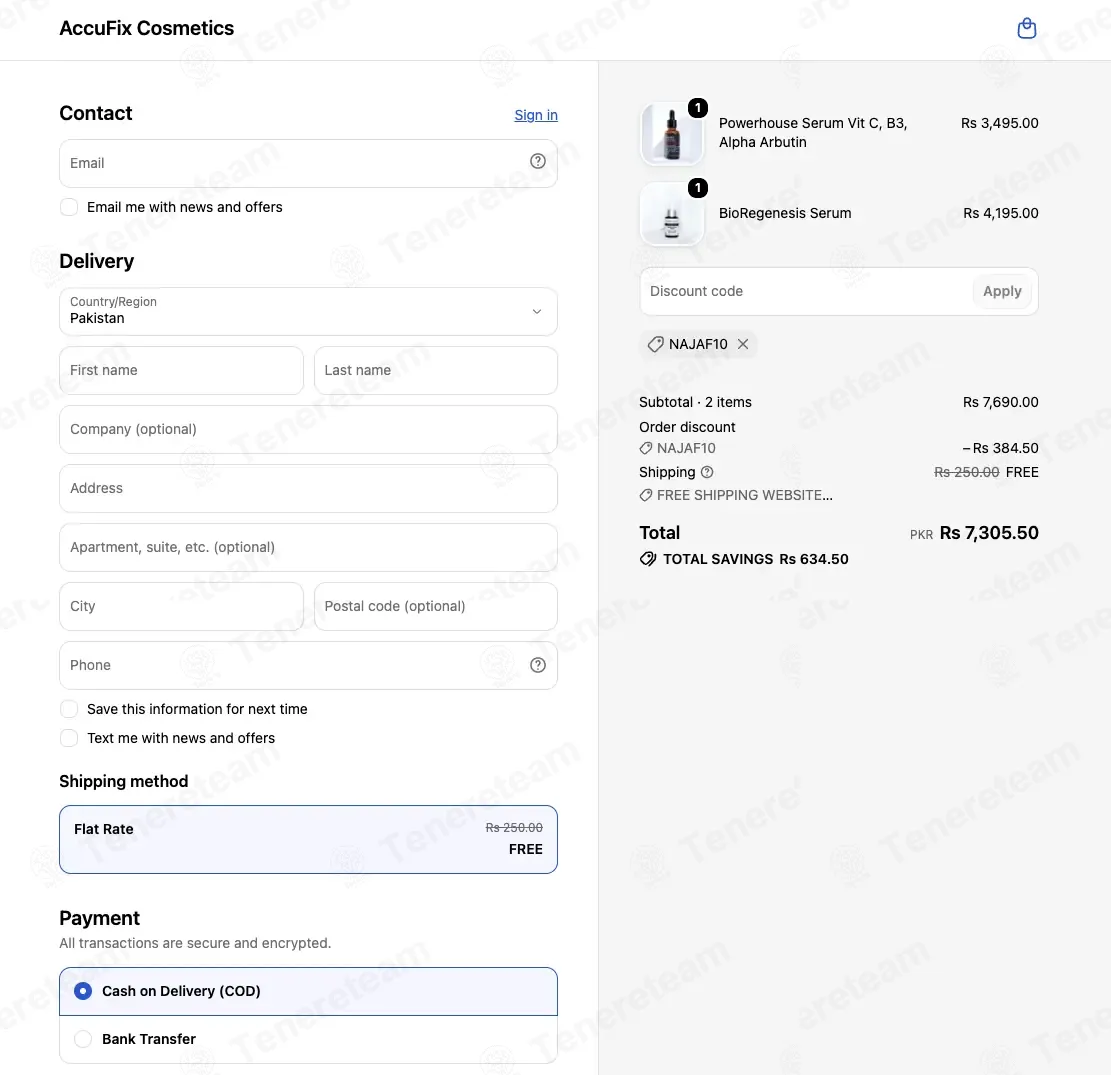Open the Country/Region dropdown
The height and width of the screenshot is (1075, 1111).
coord(308,311)
